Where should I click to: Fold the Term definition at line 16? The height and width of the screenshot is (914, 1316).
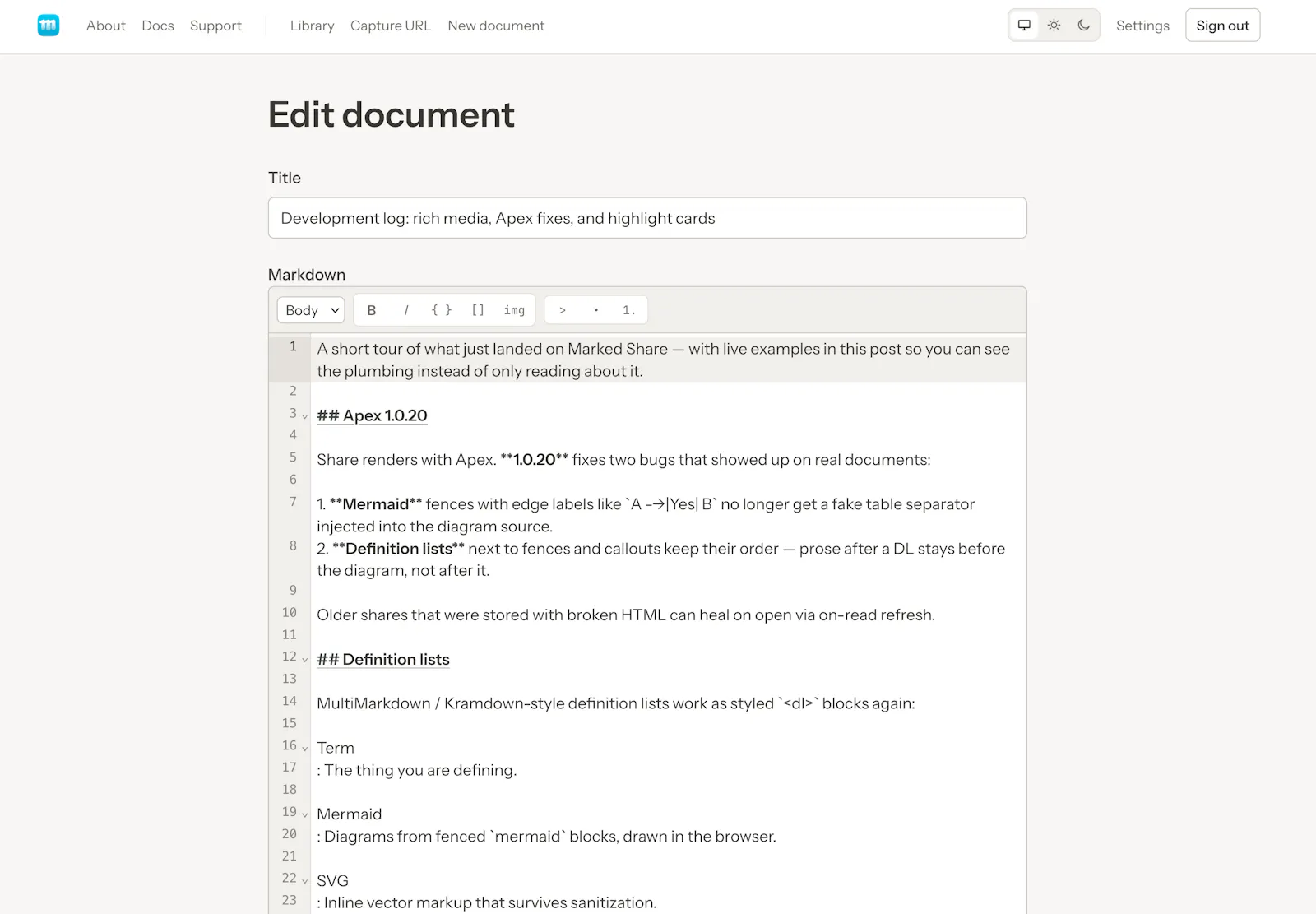(x=304, y=749)
